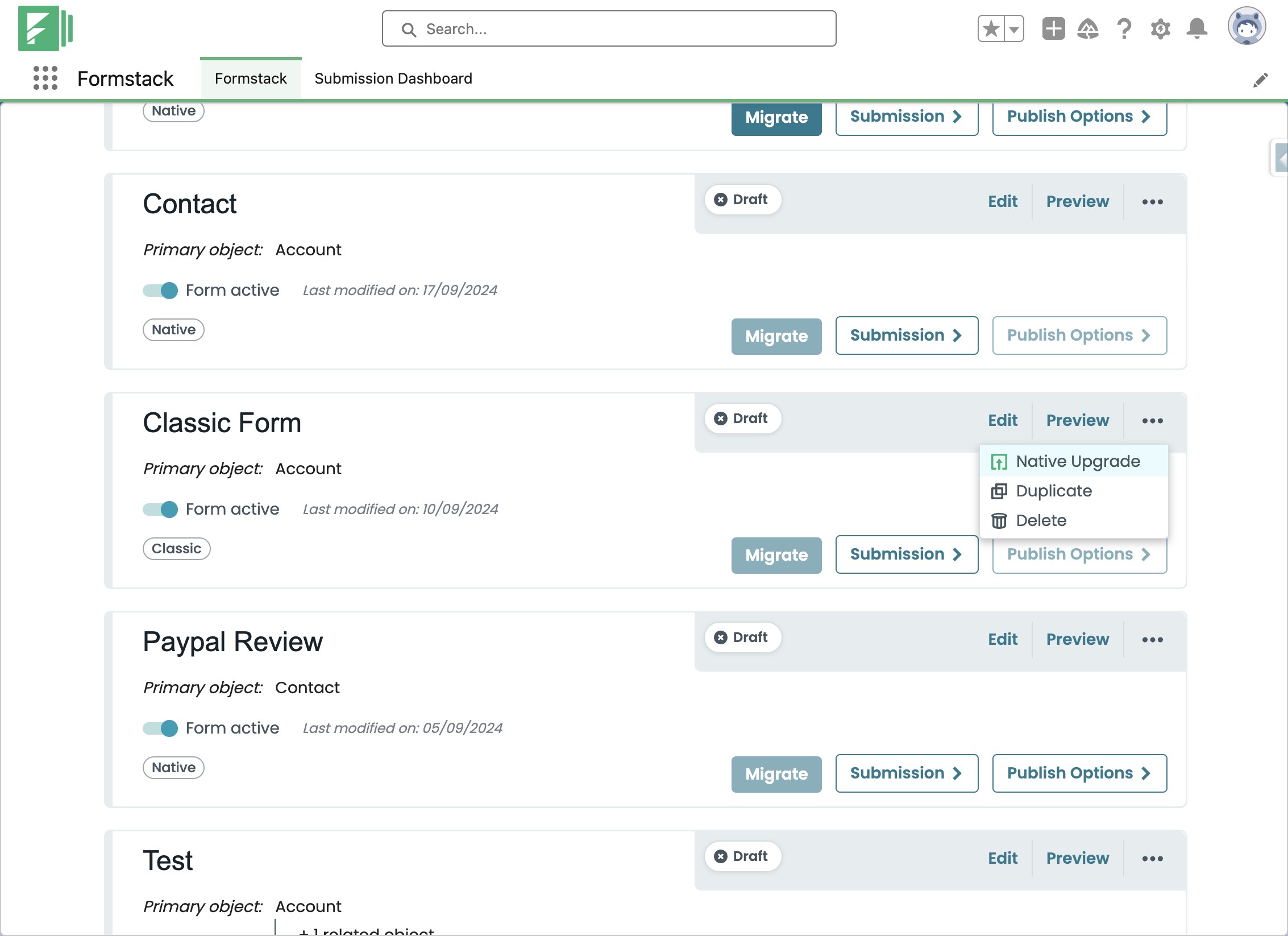
Task: Toggle Form active switch for Classic Form
Action: point(160,510)
